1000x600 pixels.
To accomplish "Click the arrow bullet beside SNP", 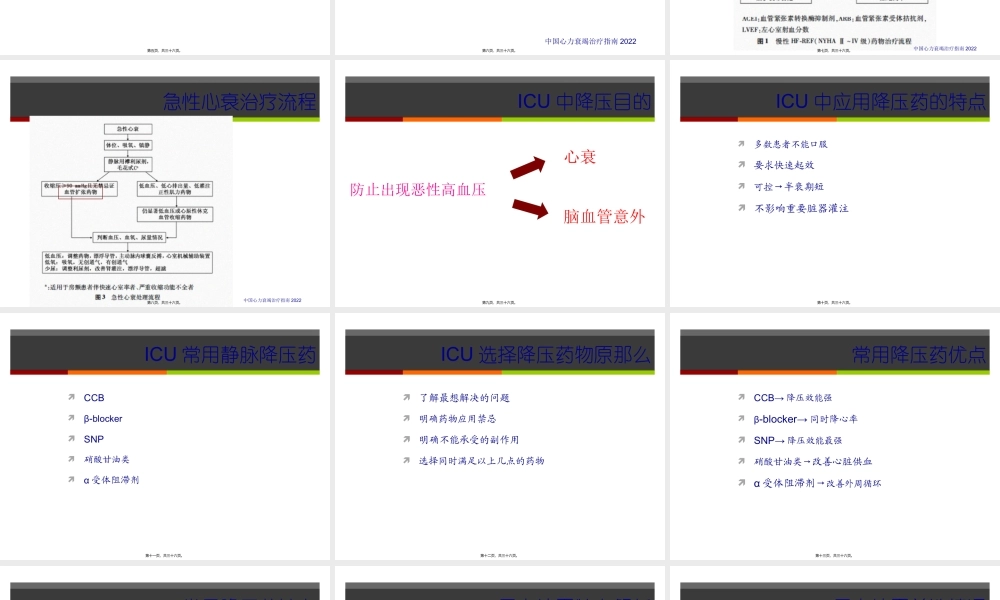I will pyautogui.click(x=70, y=440).
